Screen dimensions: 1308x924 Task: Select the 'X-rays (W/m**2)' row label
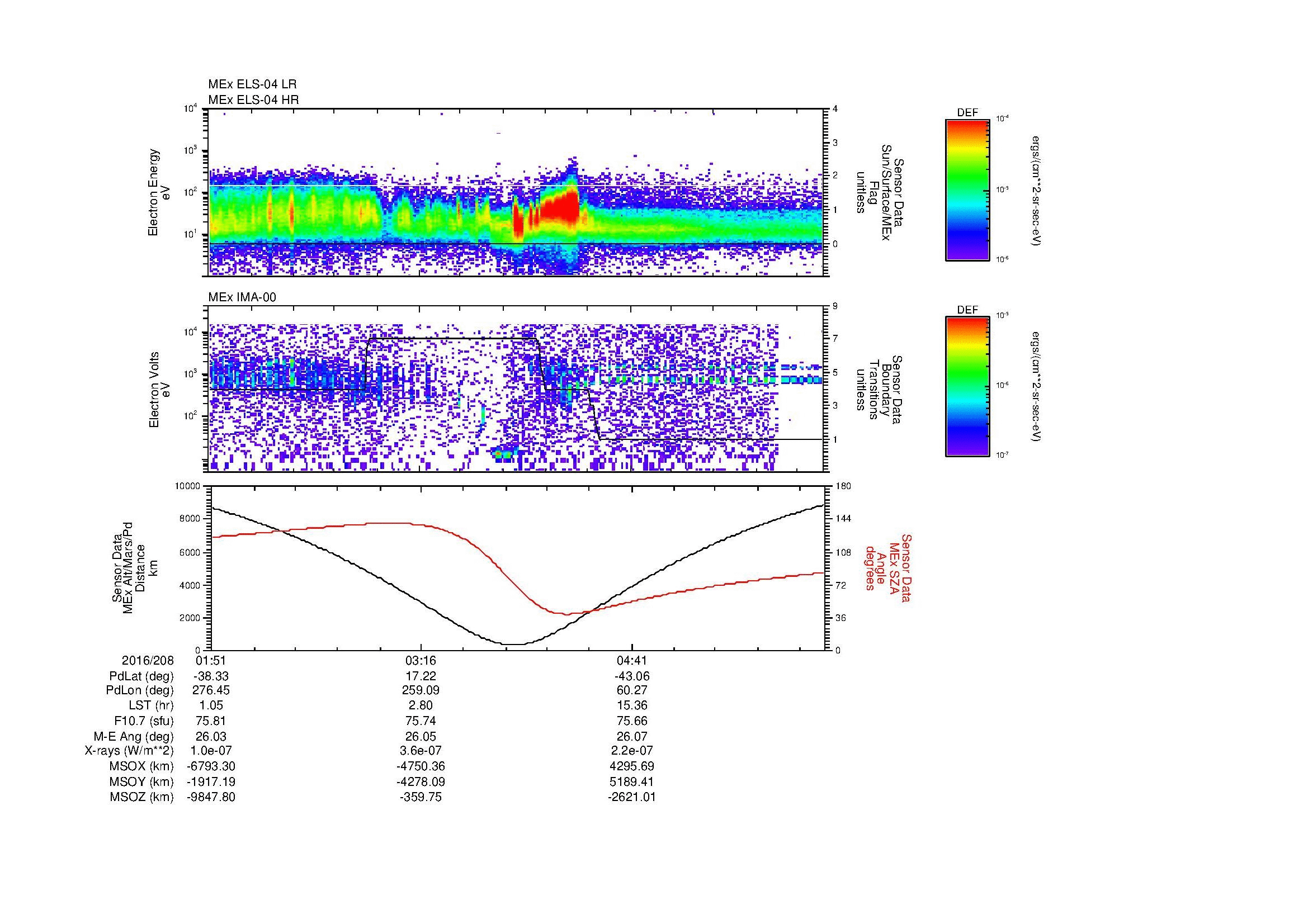point(129,751)
